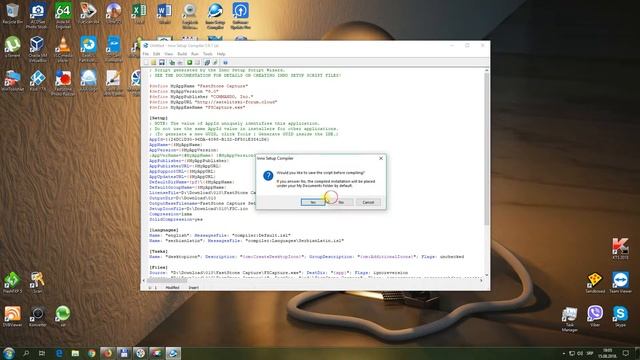This screenshot has height=360, width=640.
Task: Open the Viber desktop shortcut
Action: (595, 316)
